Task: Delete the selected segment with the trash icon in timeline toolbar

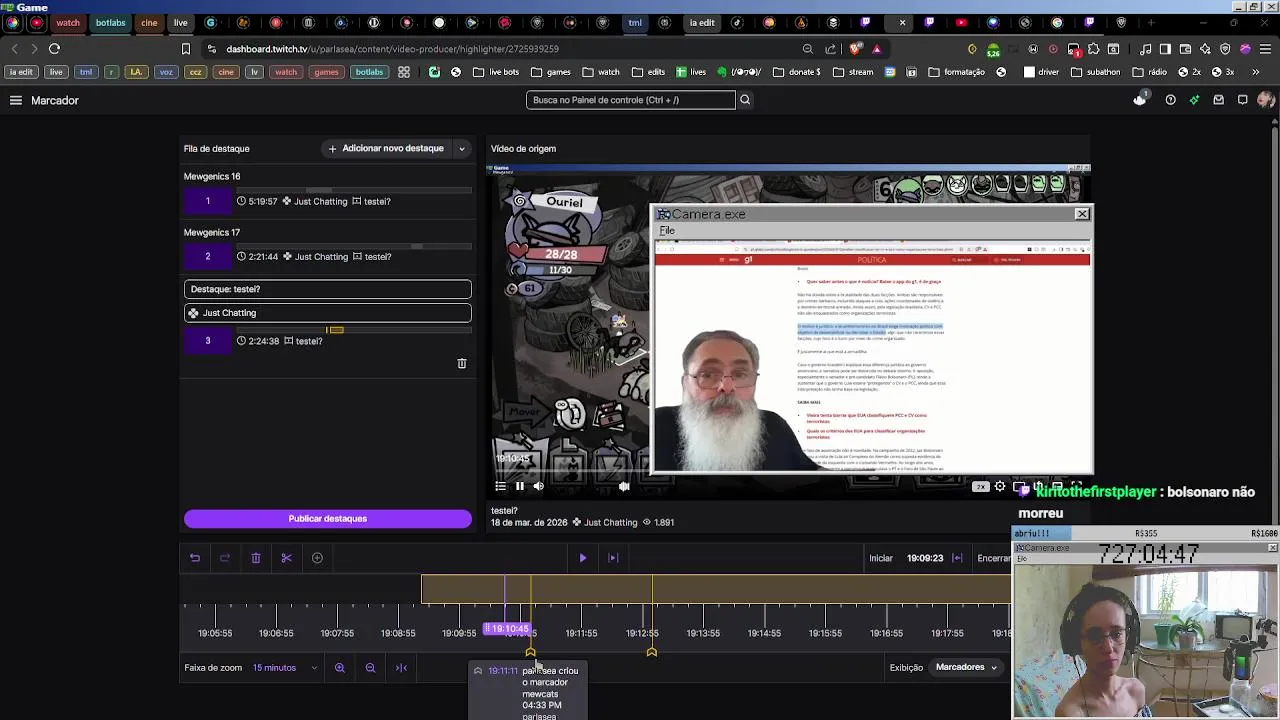Action: pyautogui.click(x=256, y=558)
